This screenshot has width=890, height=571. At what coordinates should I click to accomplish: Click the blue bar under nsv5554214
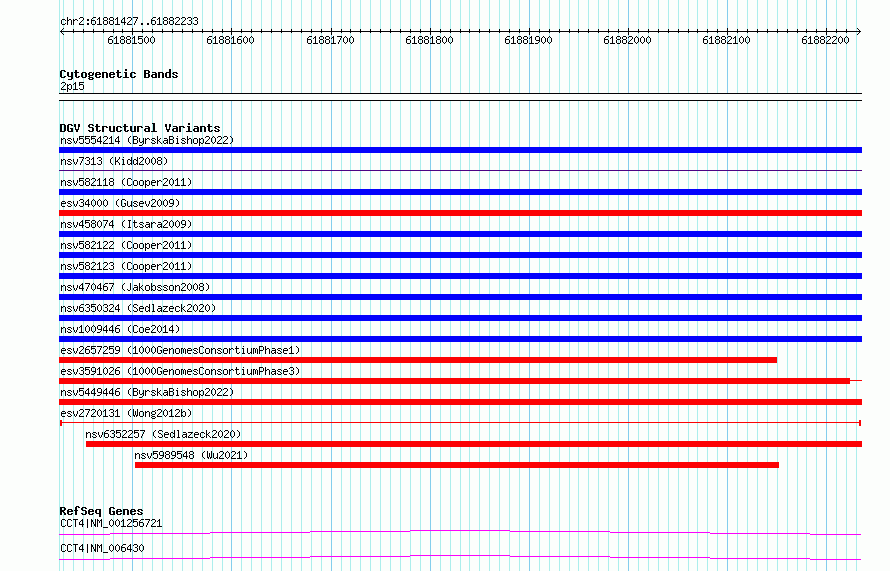[x=460, y=150]
